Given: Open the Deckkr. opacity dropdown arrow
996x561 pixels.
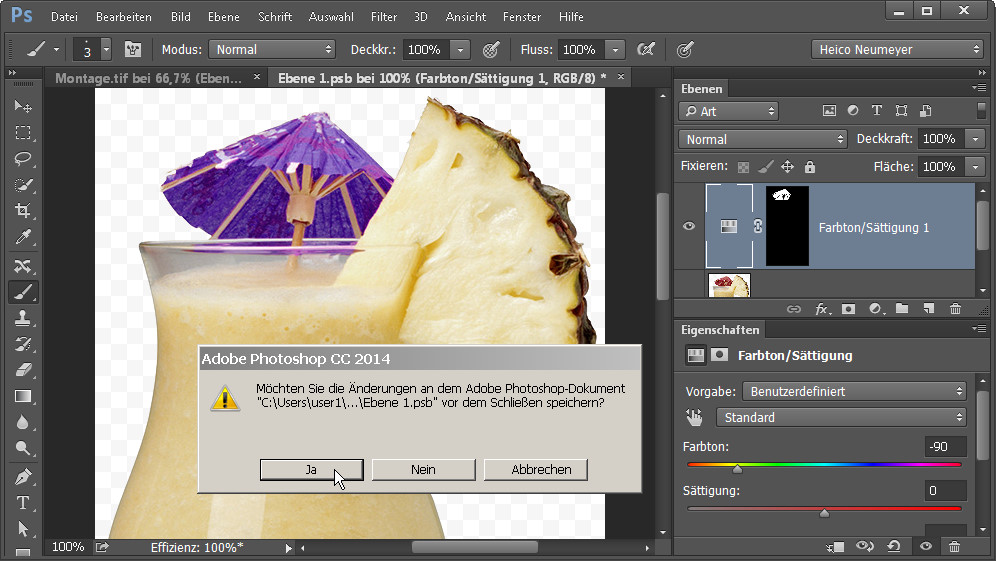Looking at the screenshot, I should click(x=460, y=50).
